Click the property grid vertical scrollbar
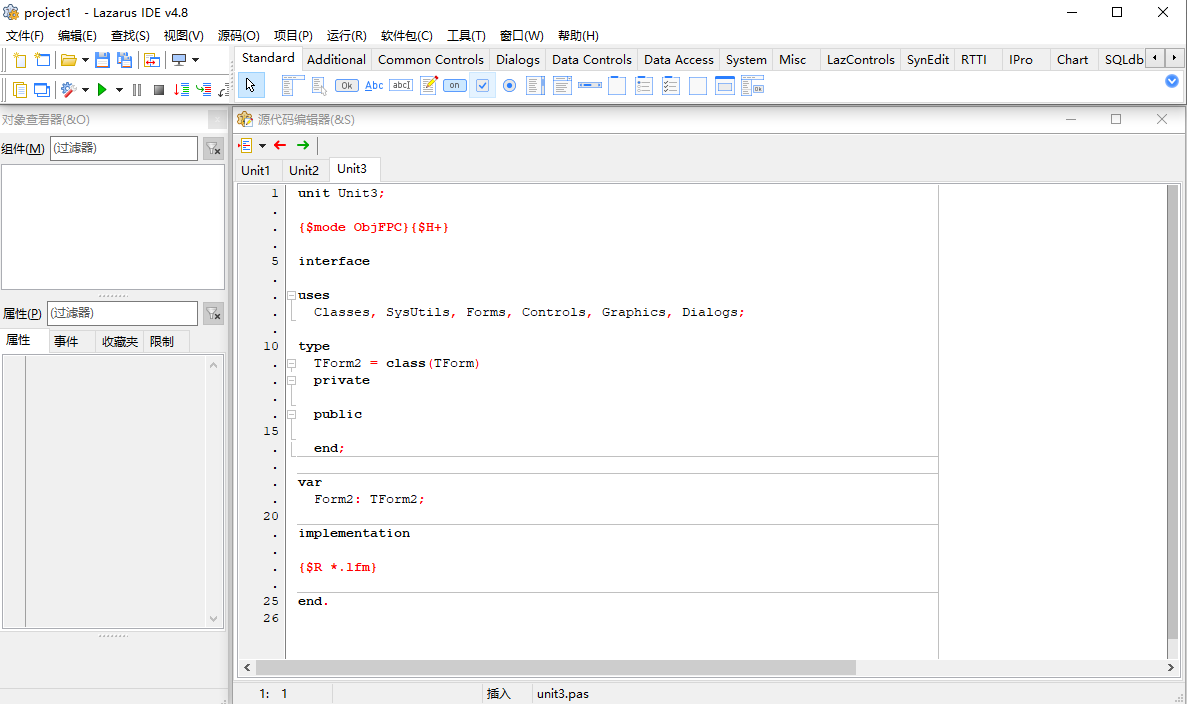 [x=213, y=492]
